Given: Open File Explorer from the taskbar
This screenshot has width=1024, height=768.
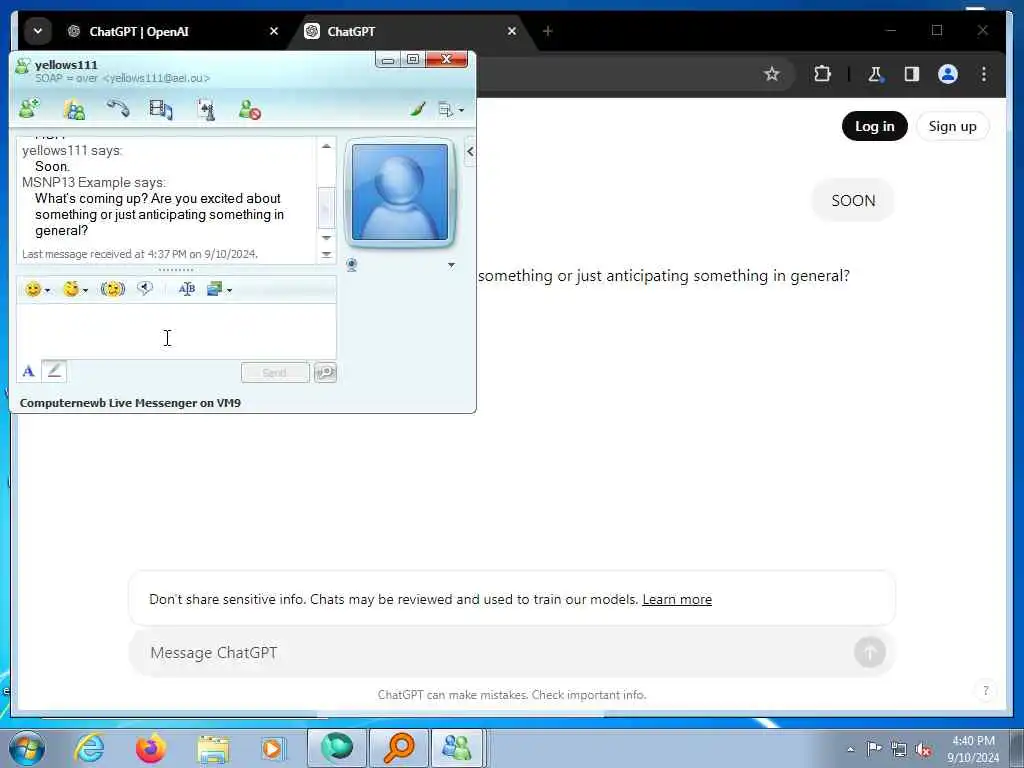Looking at the screenshot, I should click(x=213, y=748).
